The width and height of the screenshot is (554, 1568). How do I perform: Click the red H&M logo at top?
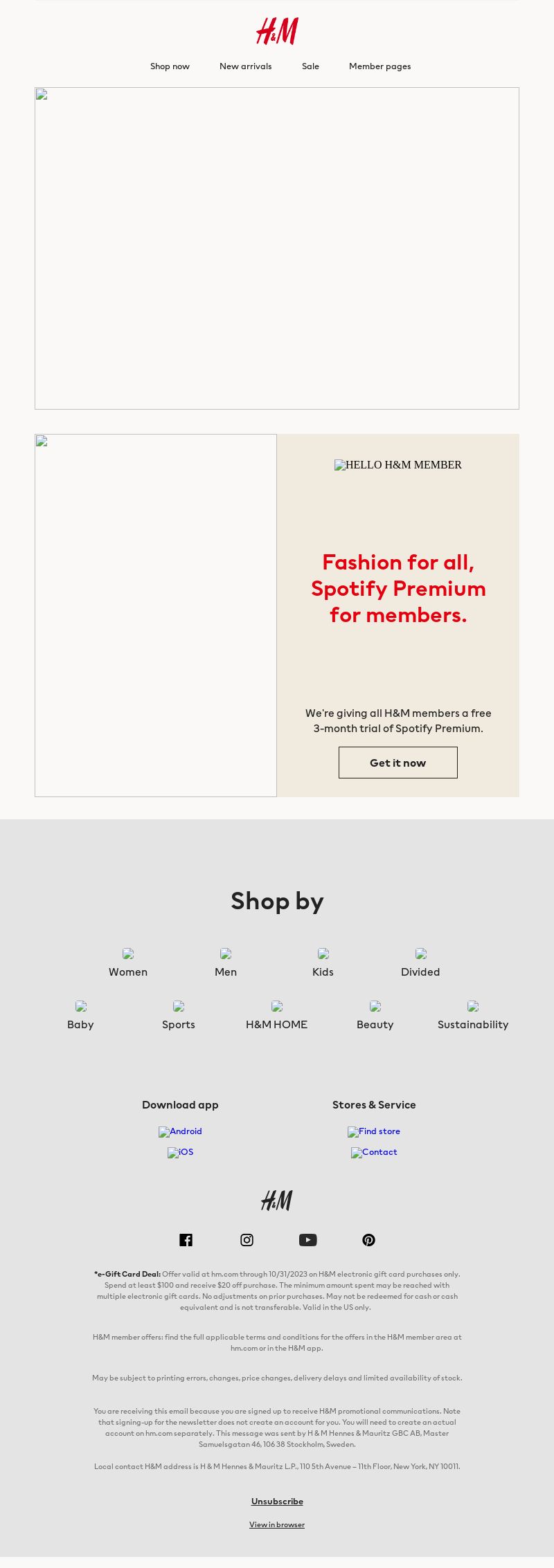(277, 32)
